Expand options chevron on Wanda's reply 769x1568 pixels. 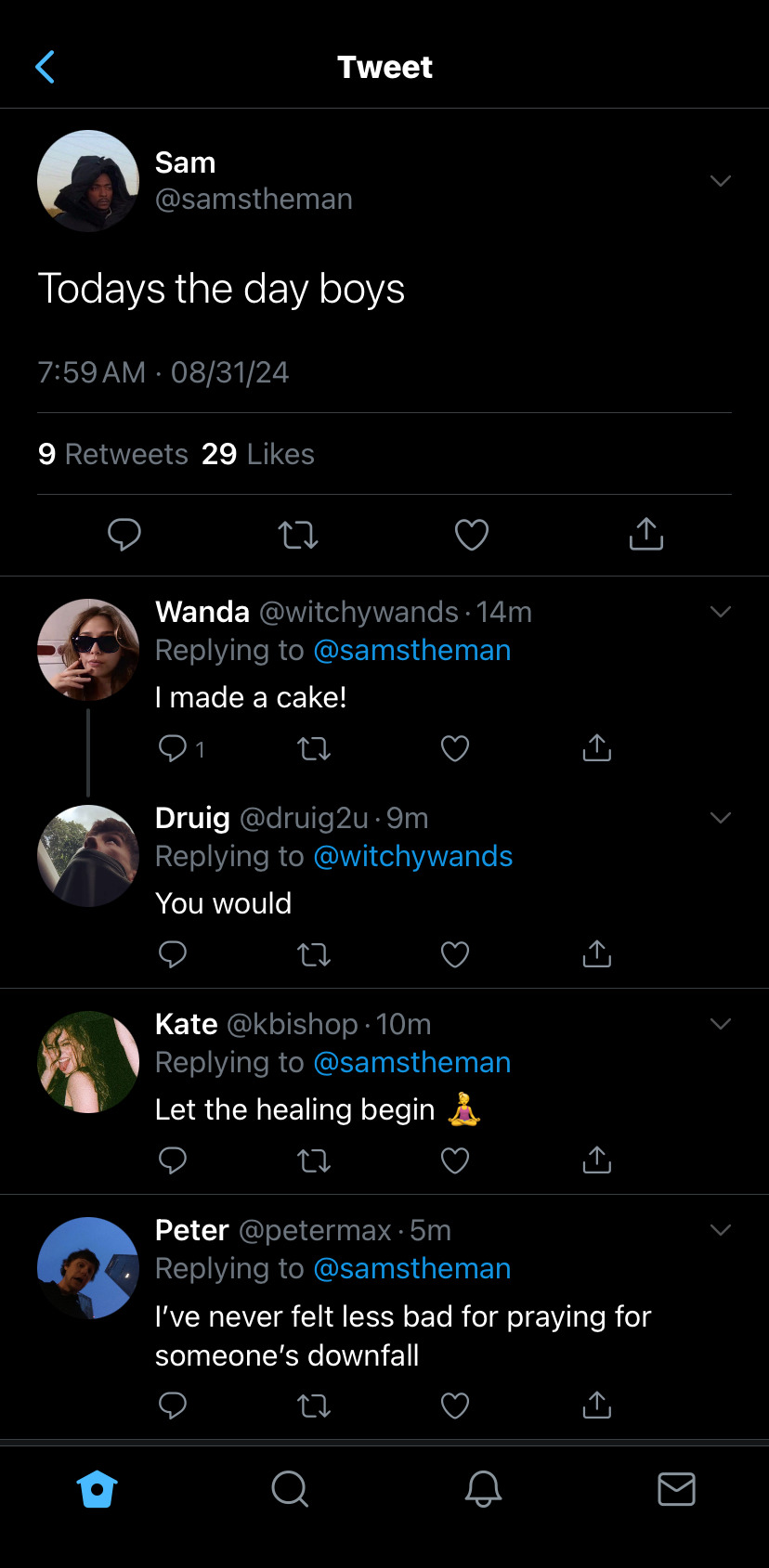click(x=721, y=611)
